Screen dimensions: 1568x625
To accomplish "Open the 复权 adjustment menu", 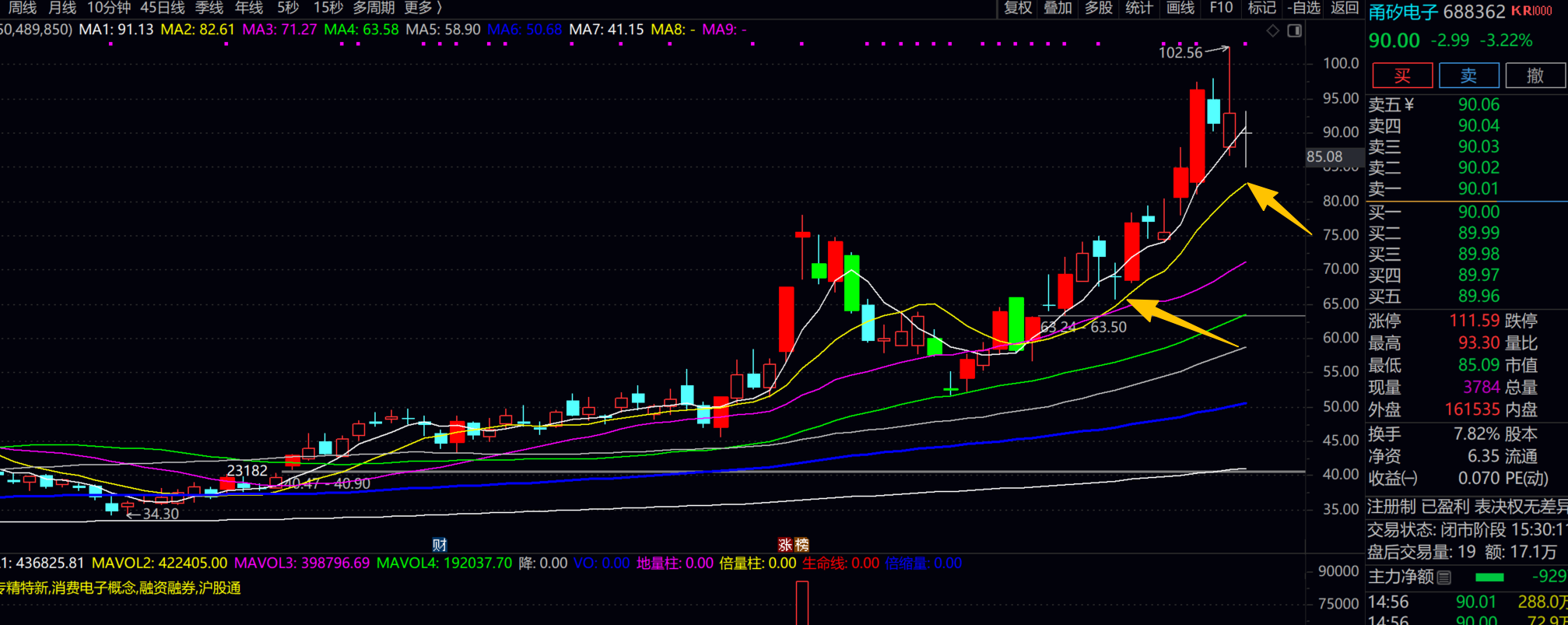I will point(1018,8).
